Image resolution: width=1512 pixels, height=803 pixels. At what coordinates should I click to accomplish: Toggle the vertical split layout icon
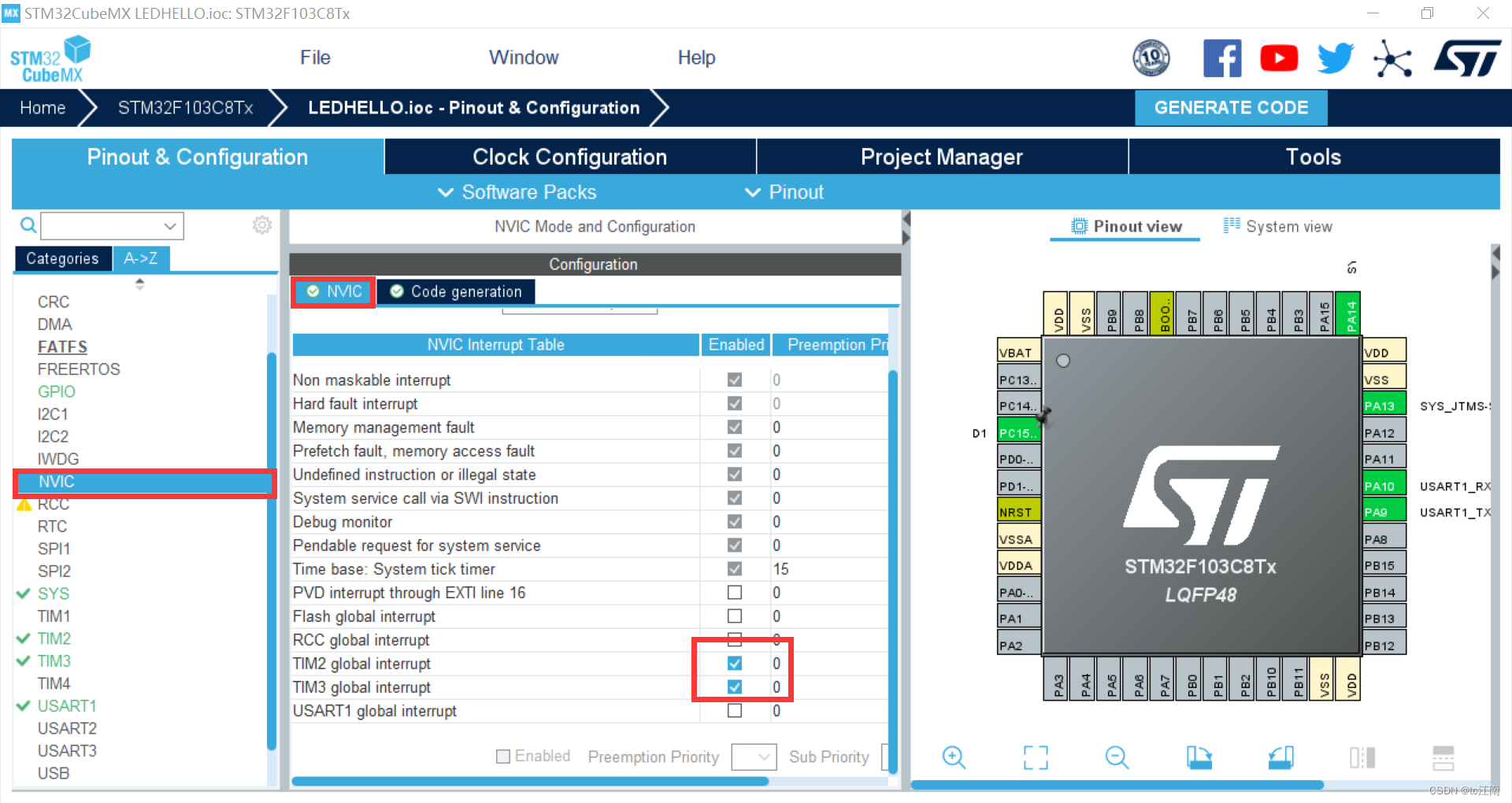point(1362,757)
